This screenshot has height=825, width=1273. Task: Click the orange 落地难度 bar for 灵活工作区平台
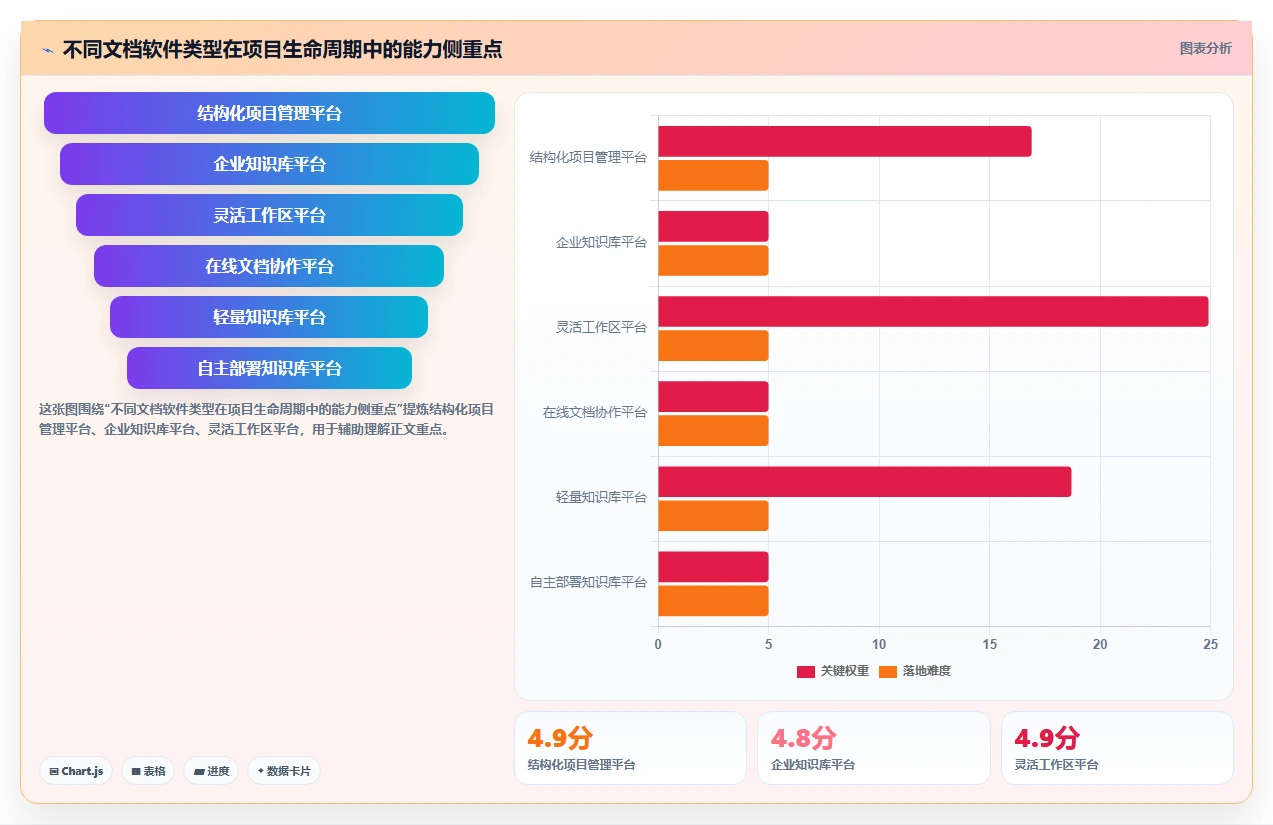713,345
